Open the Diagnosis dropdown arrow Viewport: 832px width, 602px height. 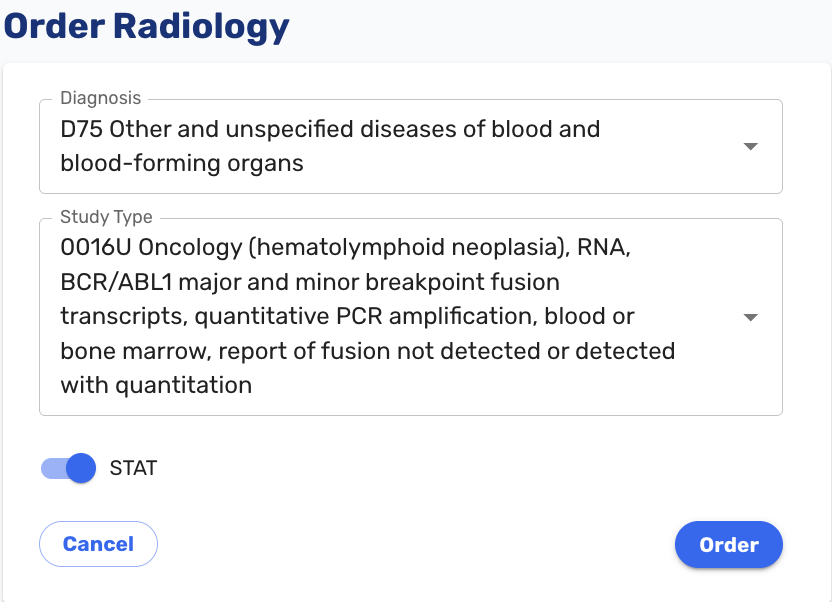750,146
